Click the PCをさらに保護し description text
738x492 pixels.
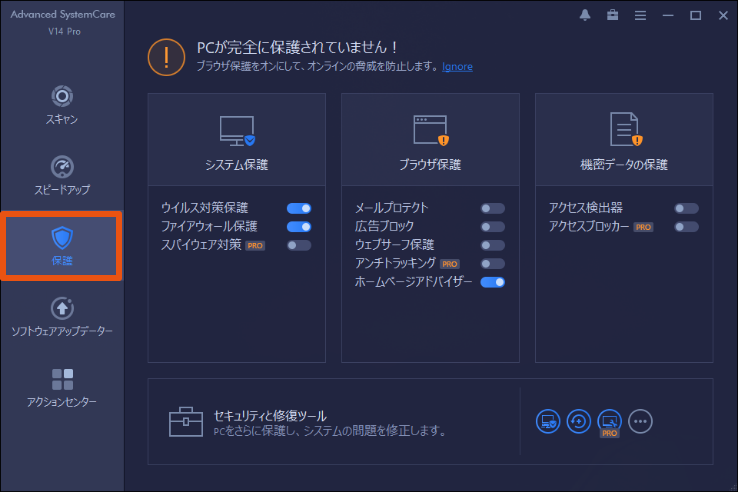(330, 431)
